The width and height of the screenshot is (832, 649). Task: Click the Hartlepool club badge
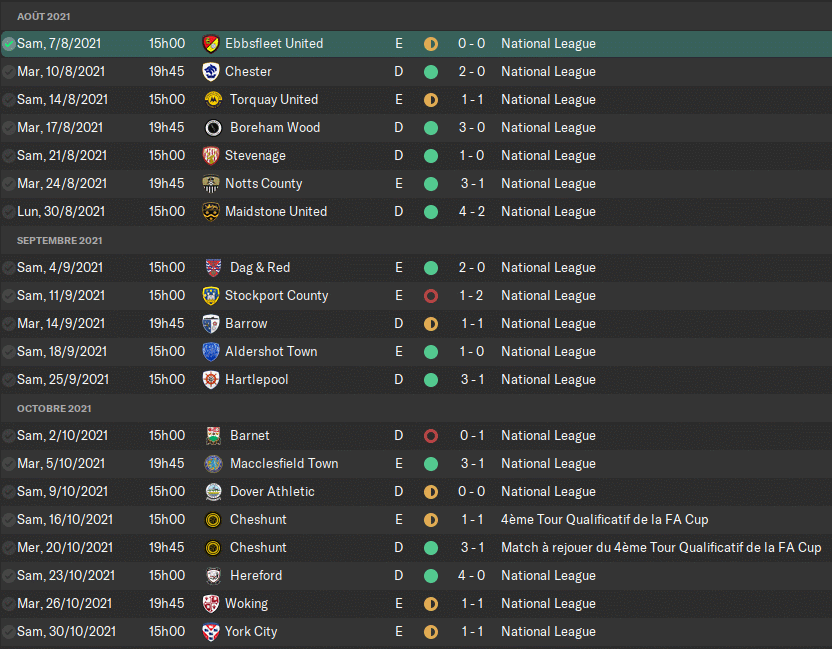[210, 380]
